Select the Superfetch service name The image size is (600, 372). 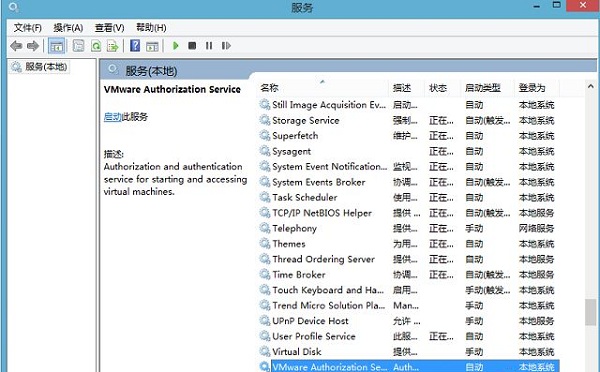click(295, 136)
